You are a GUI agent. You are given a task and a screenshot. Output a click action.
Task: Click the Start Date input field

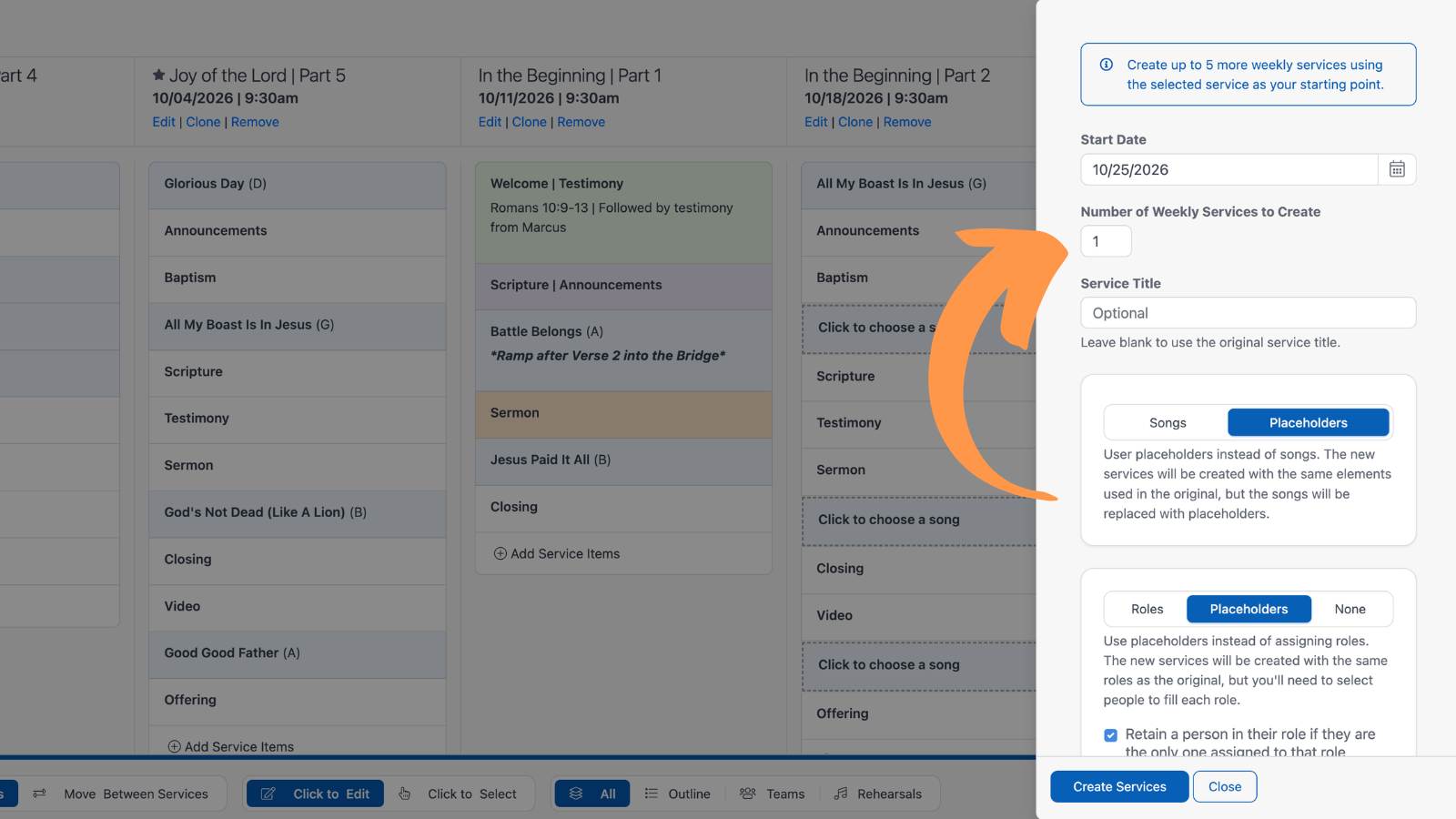[1228, 169]
